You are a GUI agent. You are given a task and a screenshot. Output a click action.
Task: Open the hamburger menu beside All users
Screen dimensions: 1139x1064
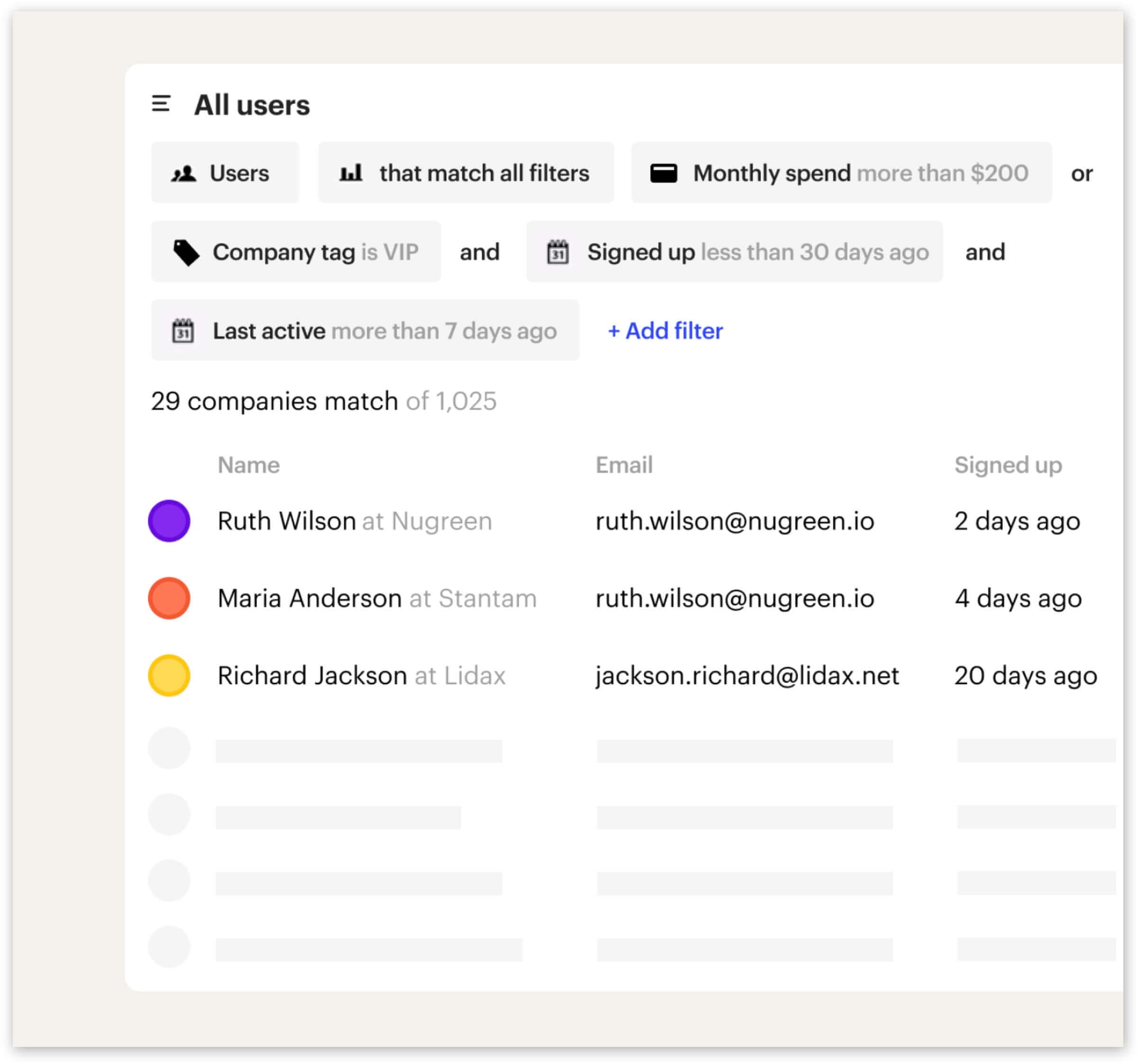[x=161, y=104]
